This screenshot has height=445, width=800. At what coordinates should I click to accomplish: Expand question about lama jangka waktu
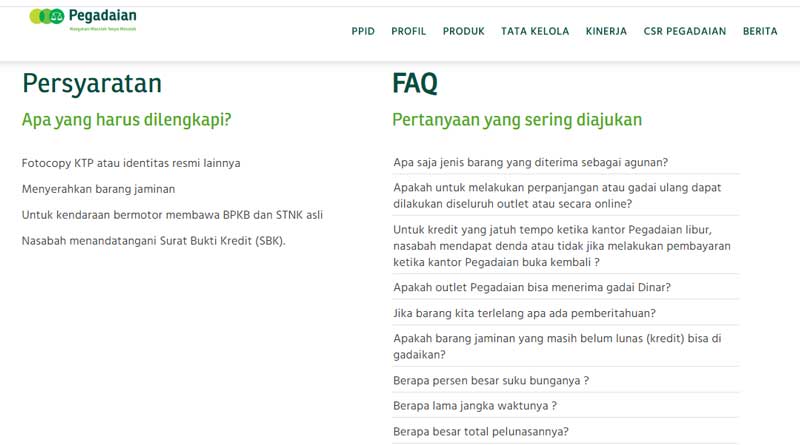click(475, 406)
